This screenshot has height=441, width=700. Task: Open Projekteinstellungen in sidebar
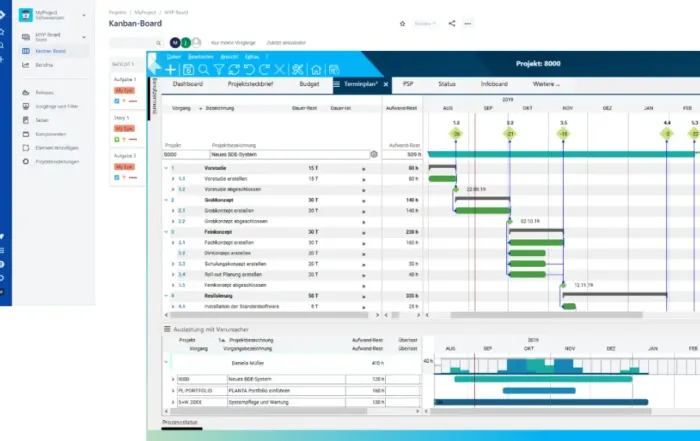click(x=57, y=162)
